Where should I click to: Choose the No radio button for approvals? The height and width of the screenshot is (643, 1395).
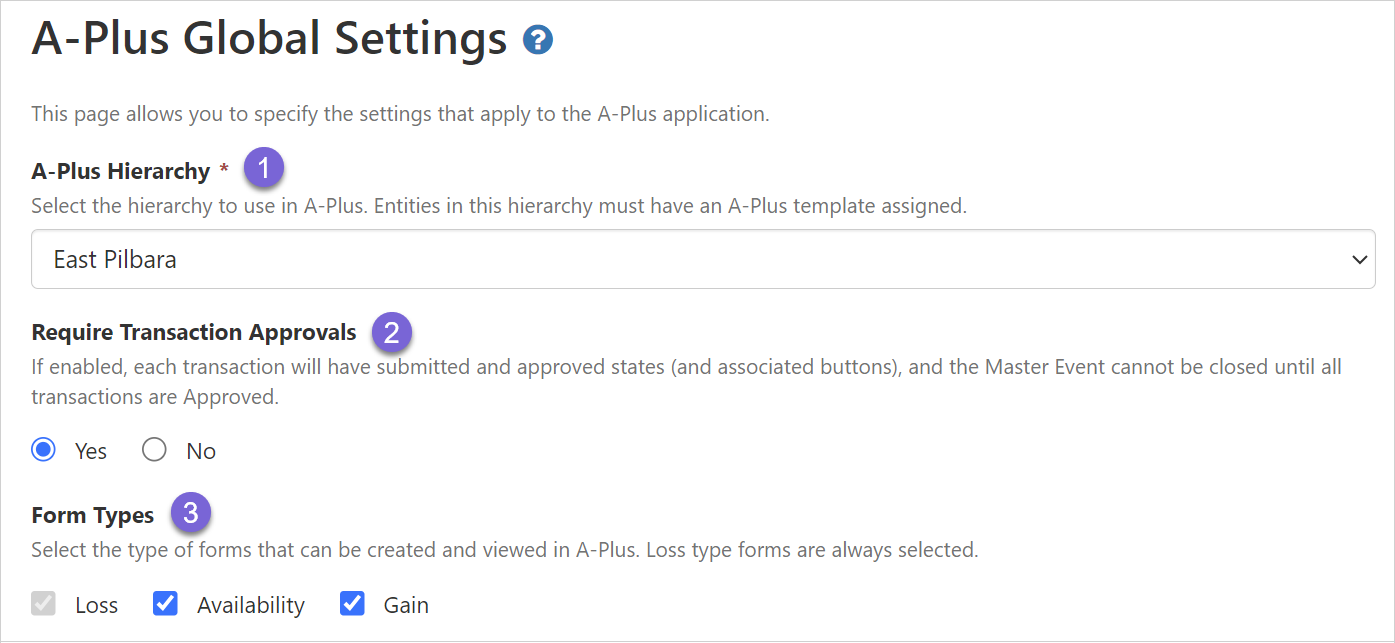coord(154,450)
